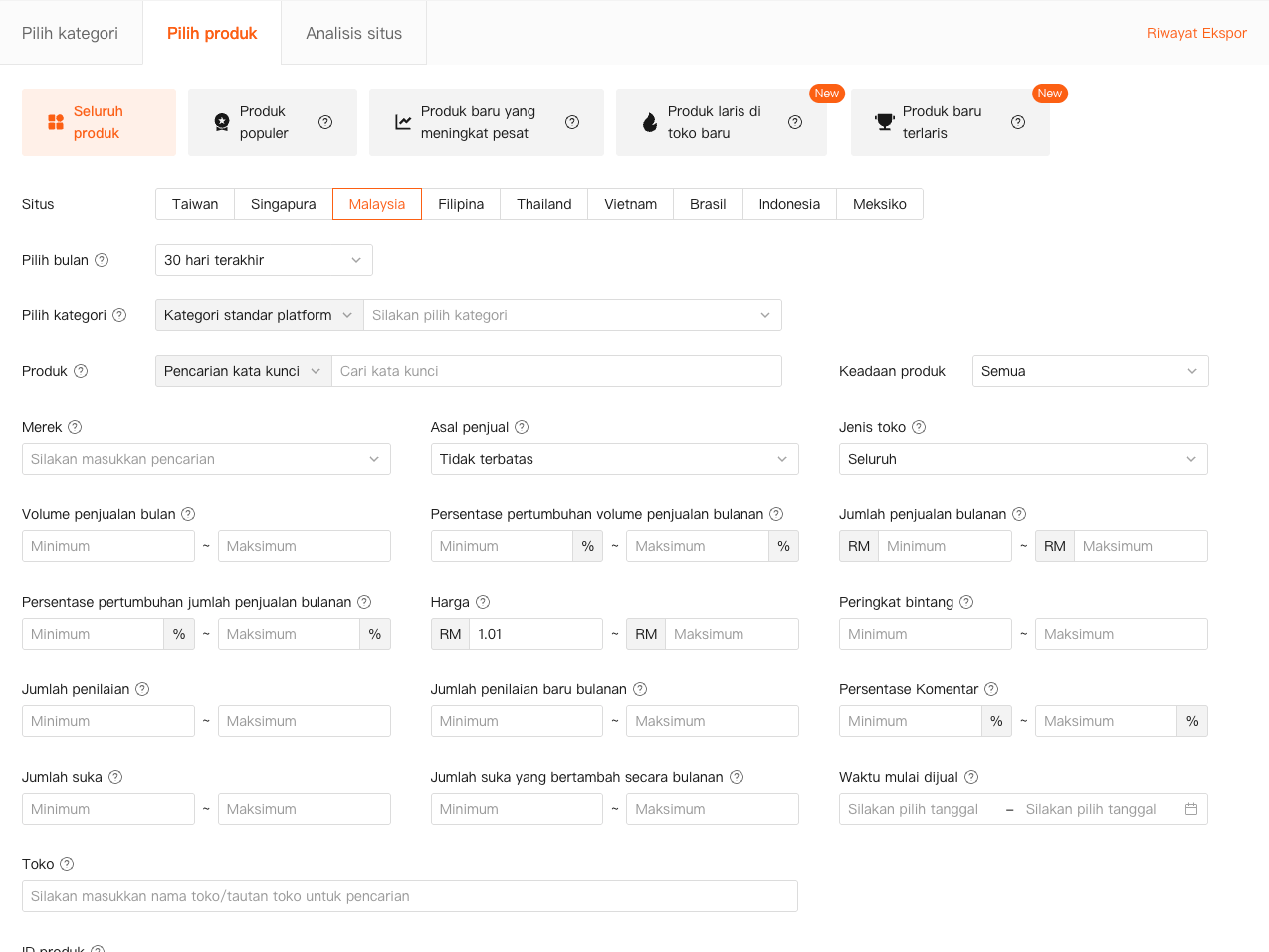Click help icon next to Produk populer
This screenshot has height=952, width=1269.
325,122
